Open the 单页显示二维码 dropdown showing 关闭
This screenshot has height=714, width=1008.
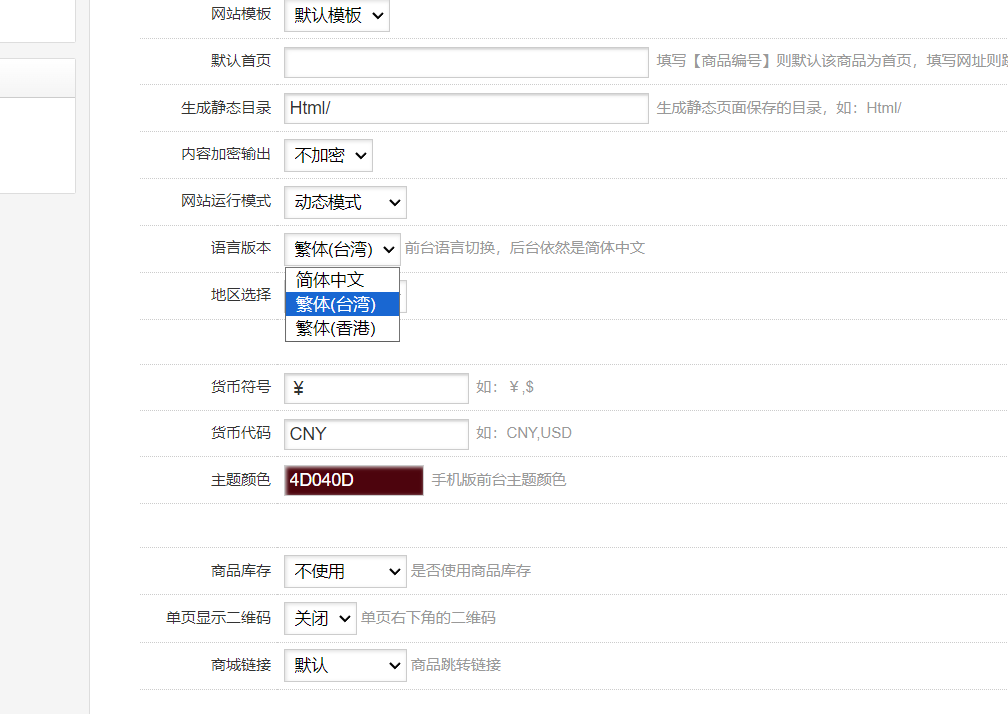pos(320,618)
